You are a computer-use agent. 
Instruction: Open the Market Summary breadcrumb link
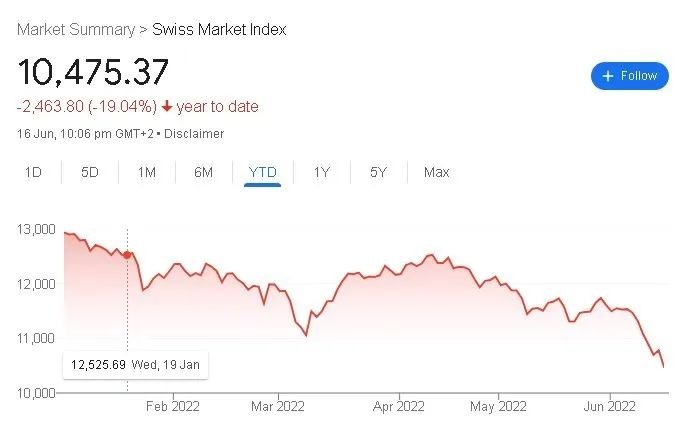[75, 29]
